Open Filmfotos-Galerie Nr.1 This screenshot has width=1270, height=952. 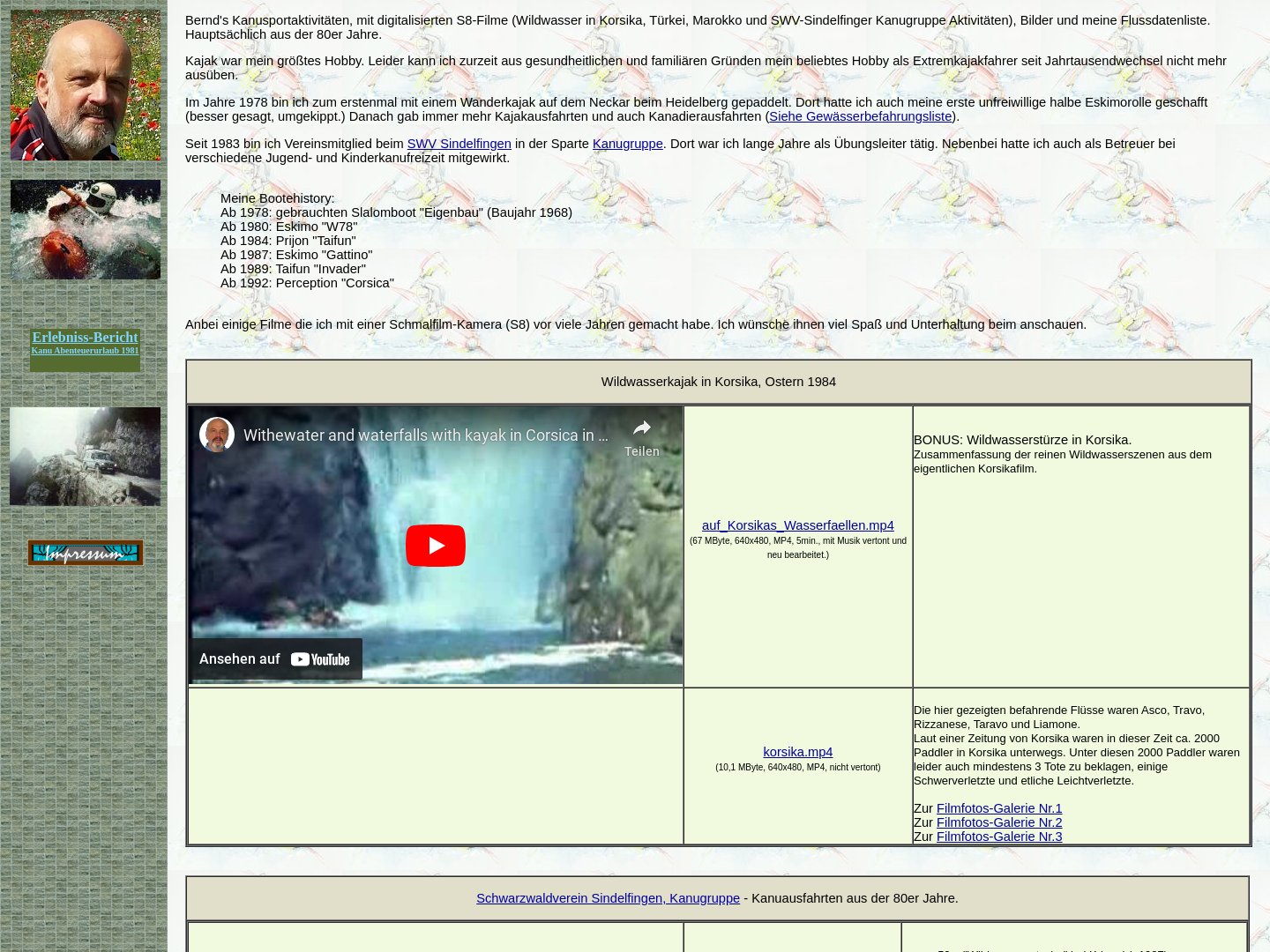[x=998, y=808]
